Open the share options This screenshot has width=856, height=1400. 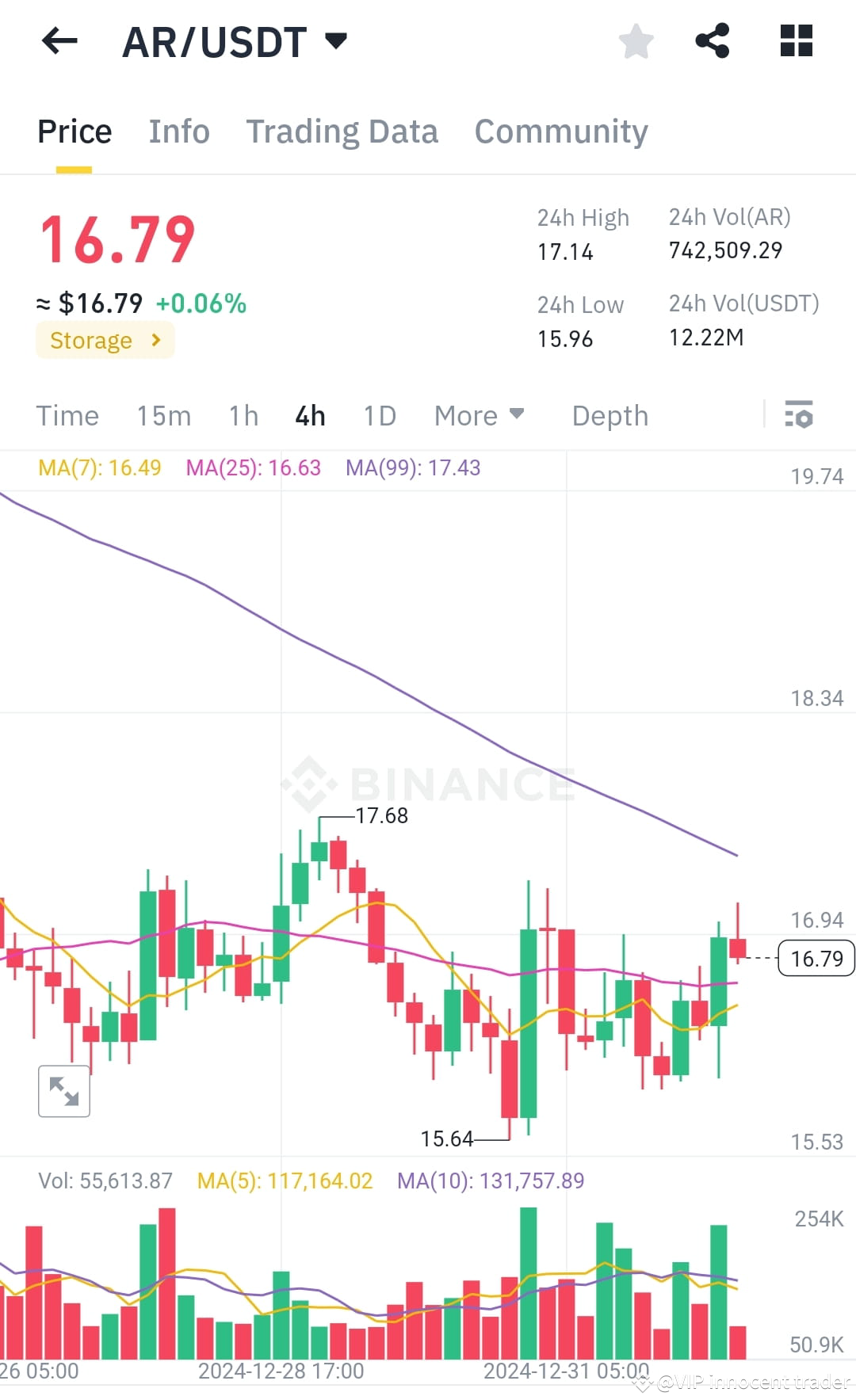(x=713, y=41)
